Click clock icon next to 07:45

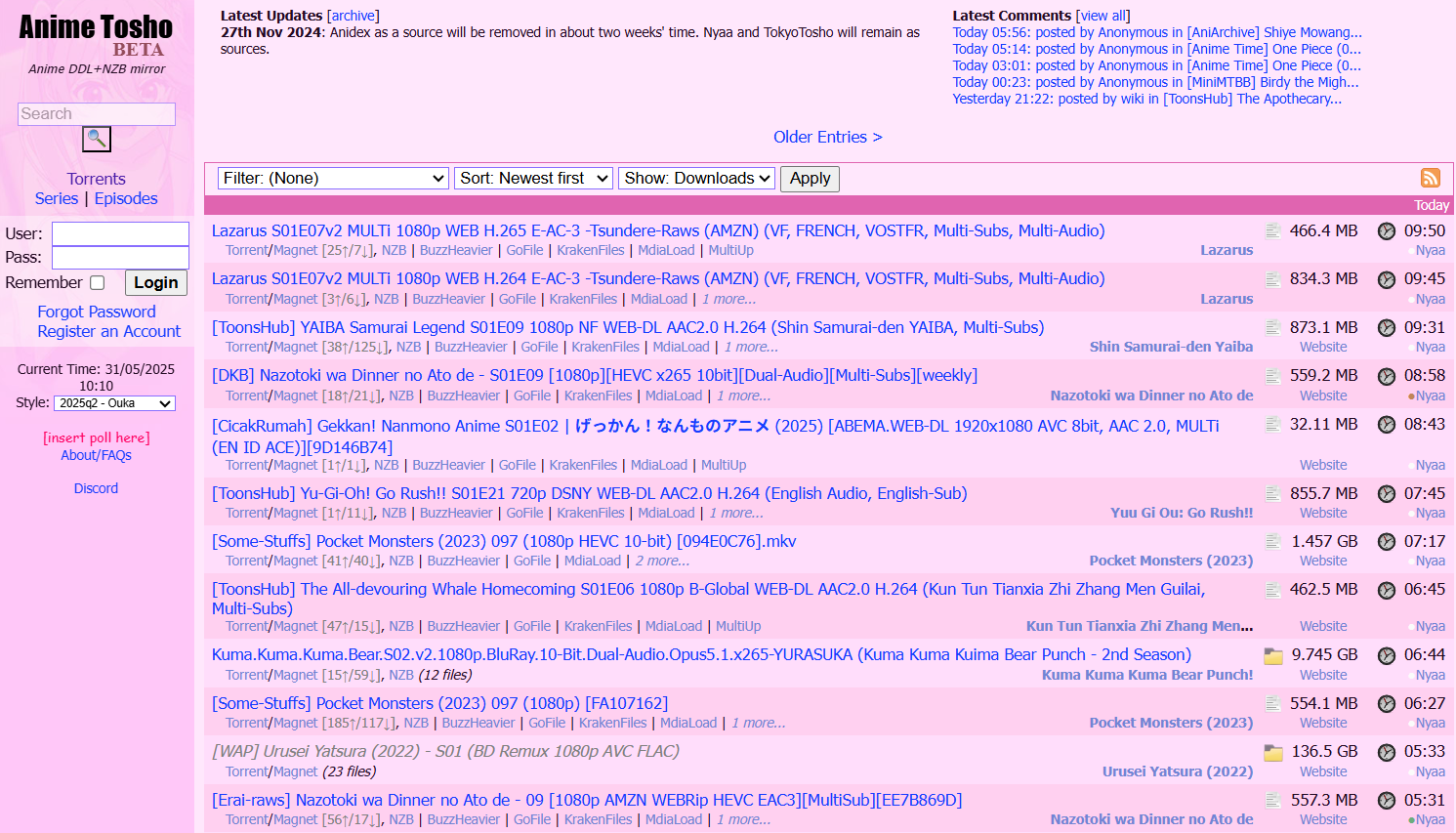(1387, 494)
